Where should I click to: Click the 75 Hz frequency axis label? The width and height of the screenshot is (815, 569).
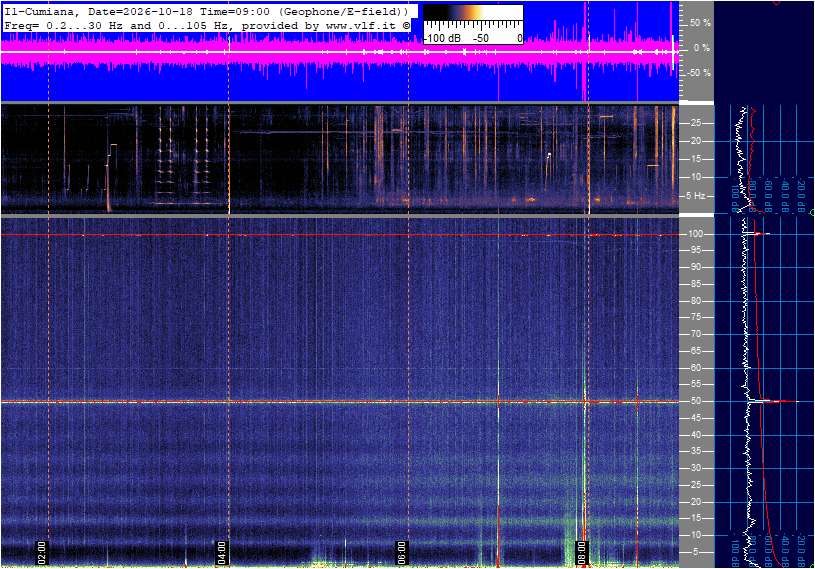click(x=695, y=317)
